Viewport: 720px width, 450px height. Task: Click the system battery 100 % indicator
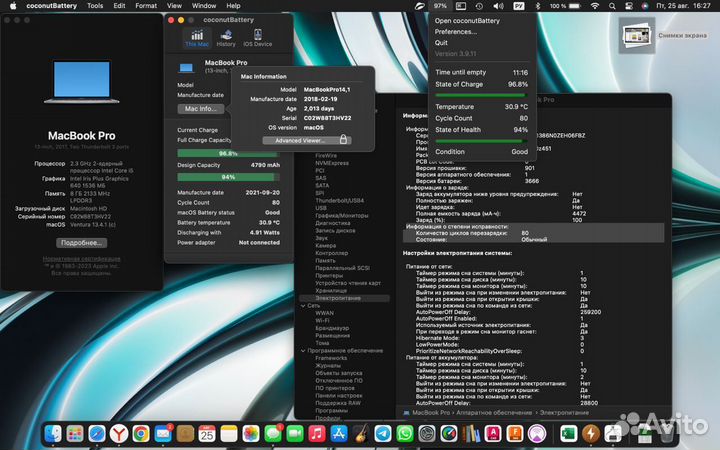(565, 6)
